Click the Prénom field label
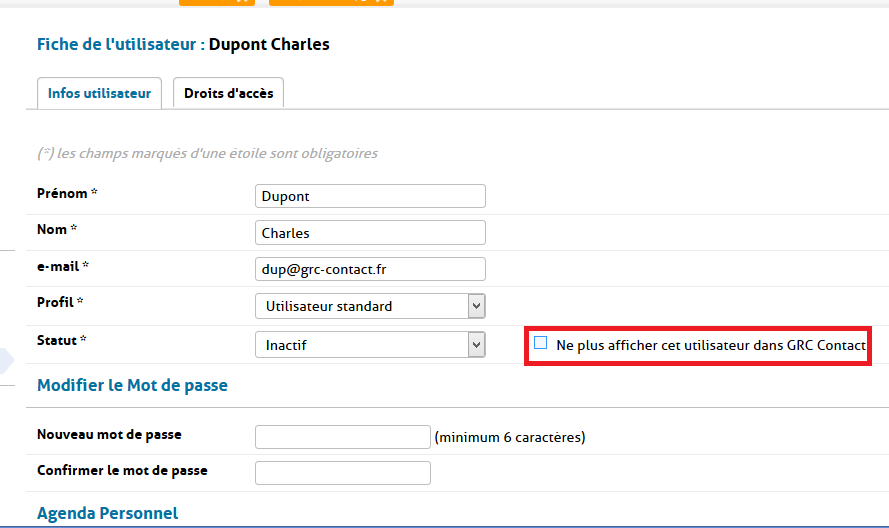 pos(67,193)
